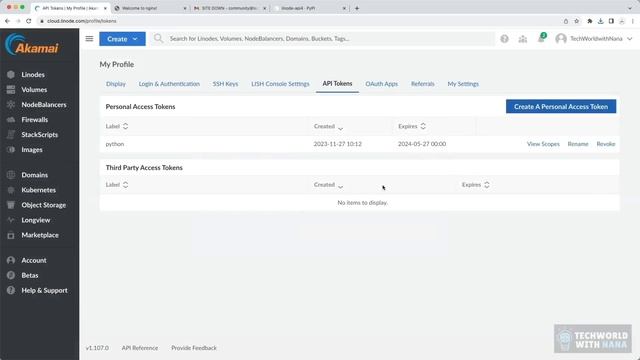Go to Kubernetes page
Screen dimensions: 640x360
[38, 190]
